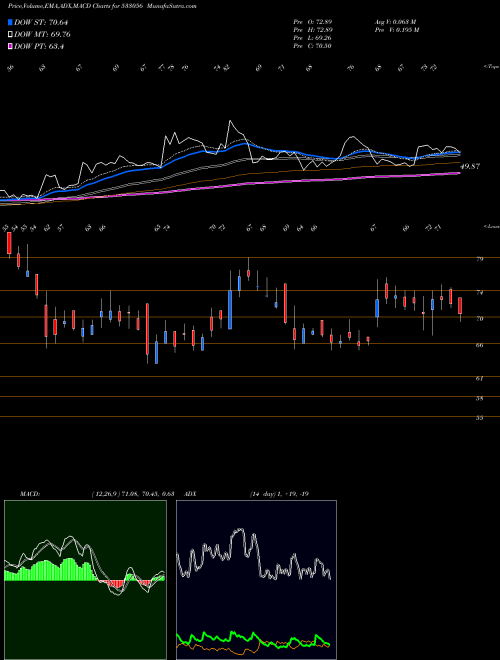Viewport: 500px width, 660px height.
Task: Select the 'DOW ST: 70.64' label
Action: tap(41, 22)
